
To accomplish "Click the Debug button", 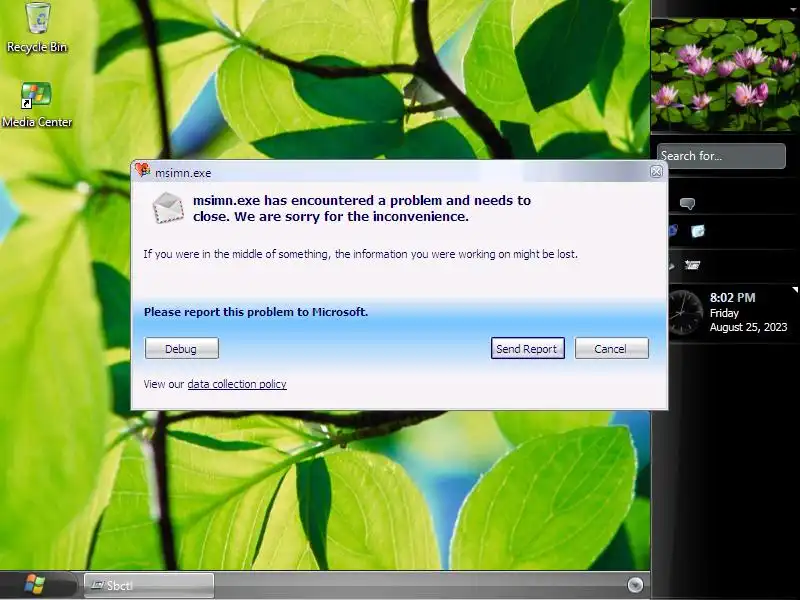I will click(x=182, y=348).
